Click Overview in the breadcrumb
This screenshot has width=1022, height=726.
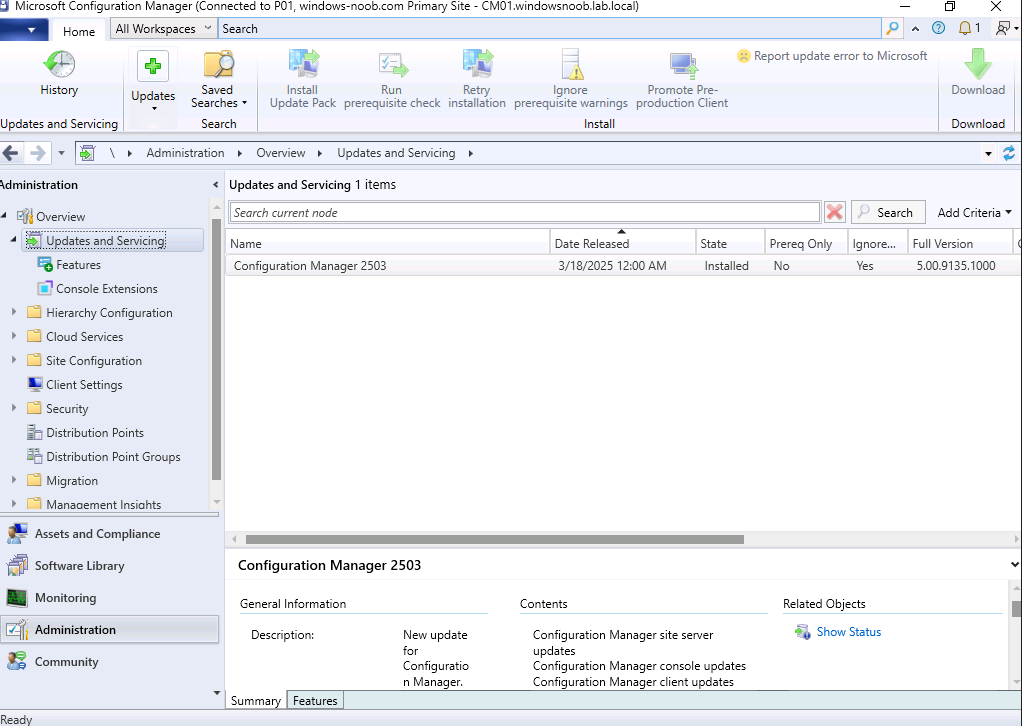tap(280, 153)
